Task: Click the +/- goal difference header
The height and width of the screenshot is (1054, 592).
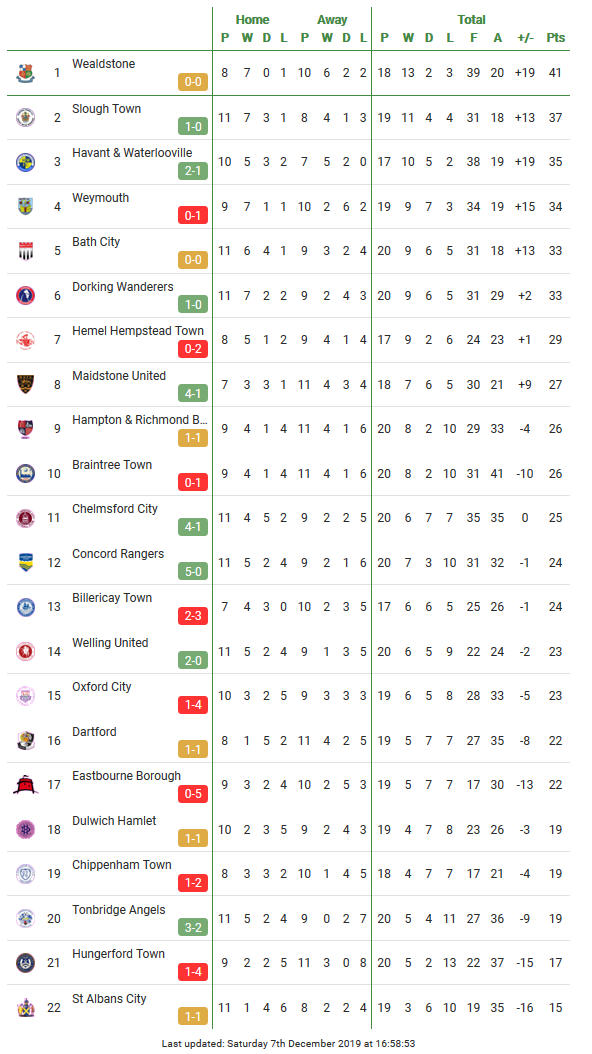Action: (525, 38)
